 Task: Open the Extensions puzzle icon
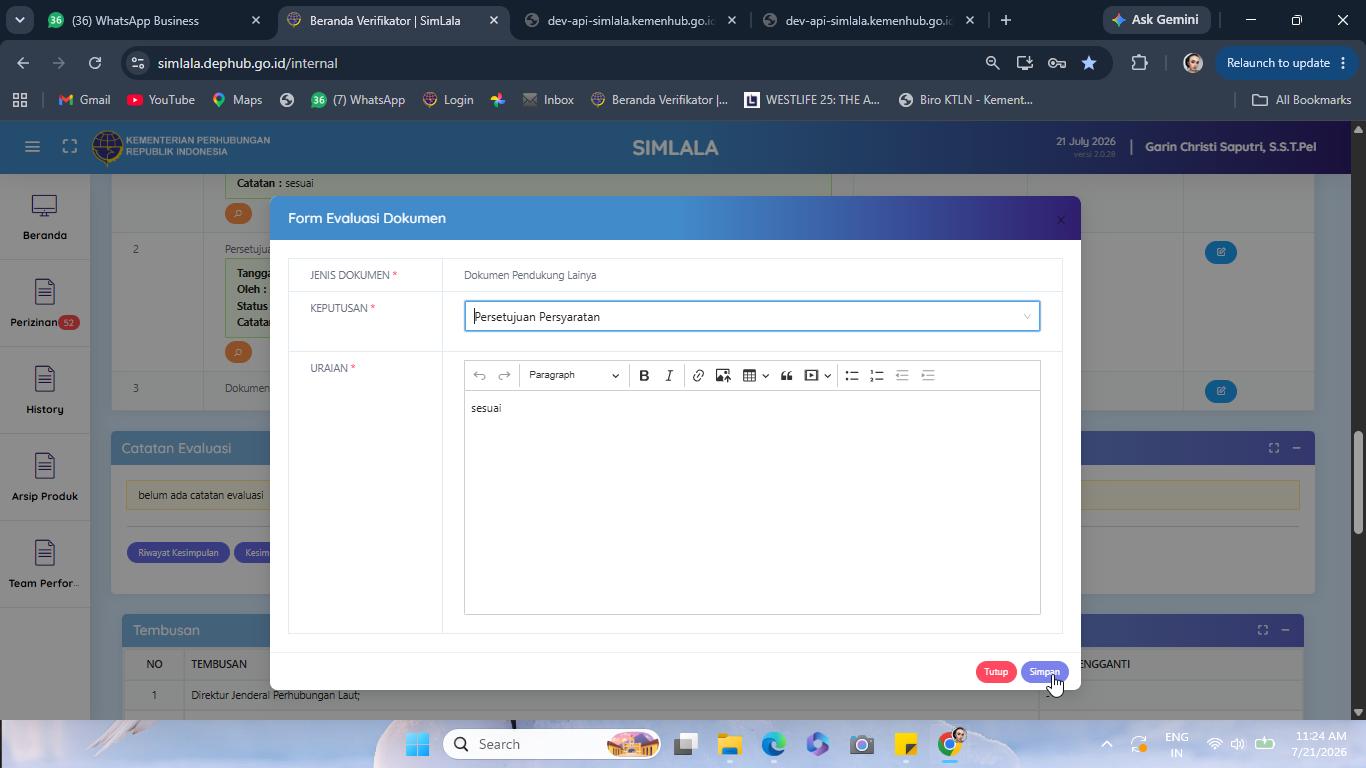click(1139, 63)
